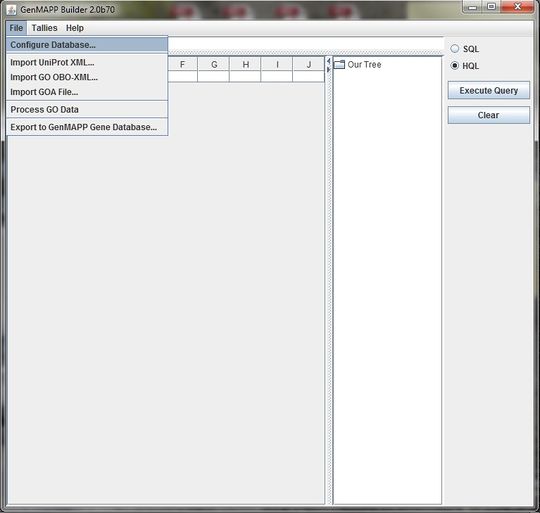Collapse split pane with left arrow
The width and height of the screenshot is (540, 513).
tap(329, 61)
